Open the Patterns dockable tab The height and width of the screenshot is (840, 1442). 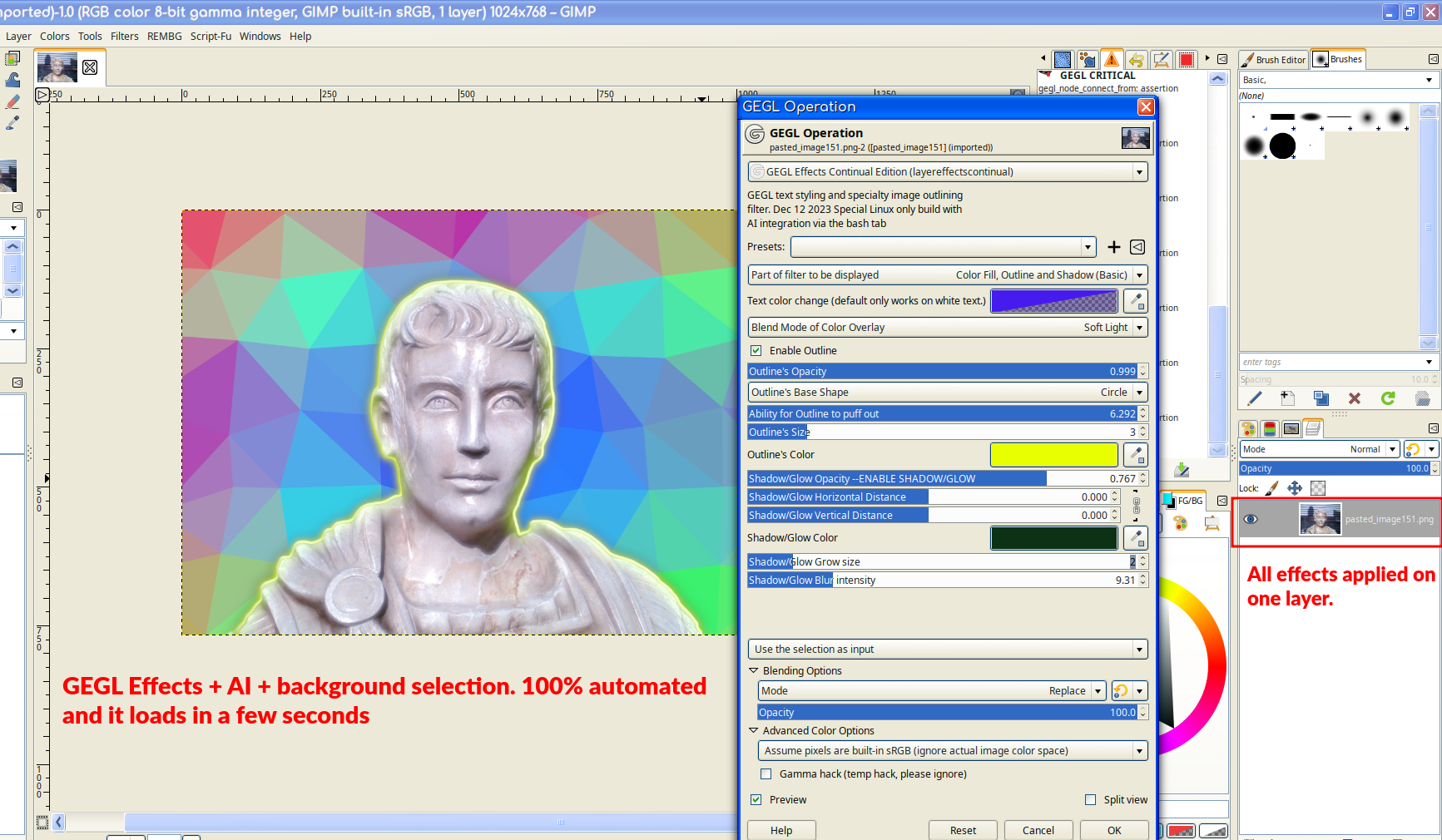(x=1063, y=60)
